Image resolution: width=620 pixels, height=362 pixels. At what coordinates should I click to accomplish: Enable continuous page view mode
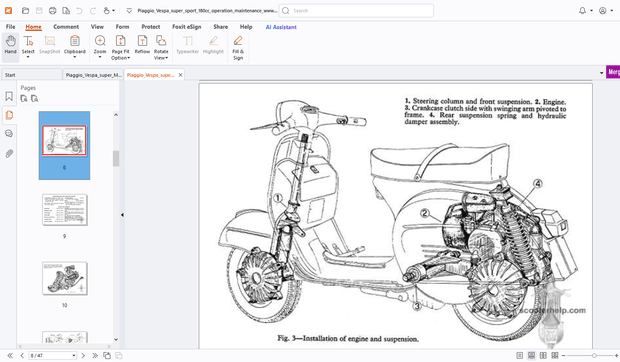point(531,356)
